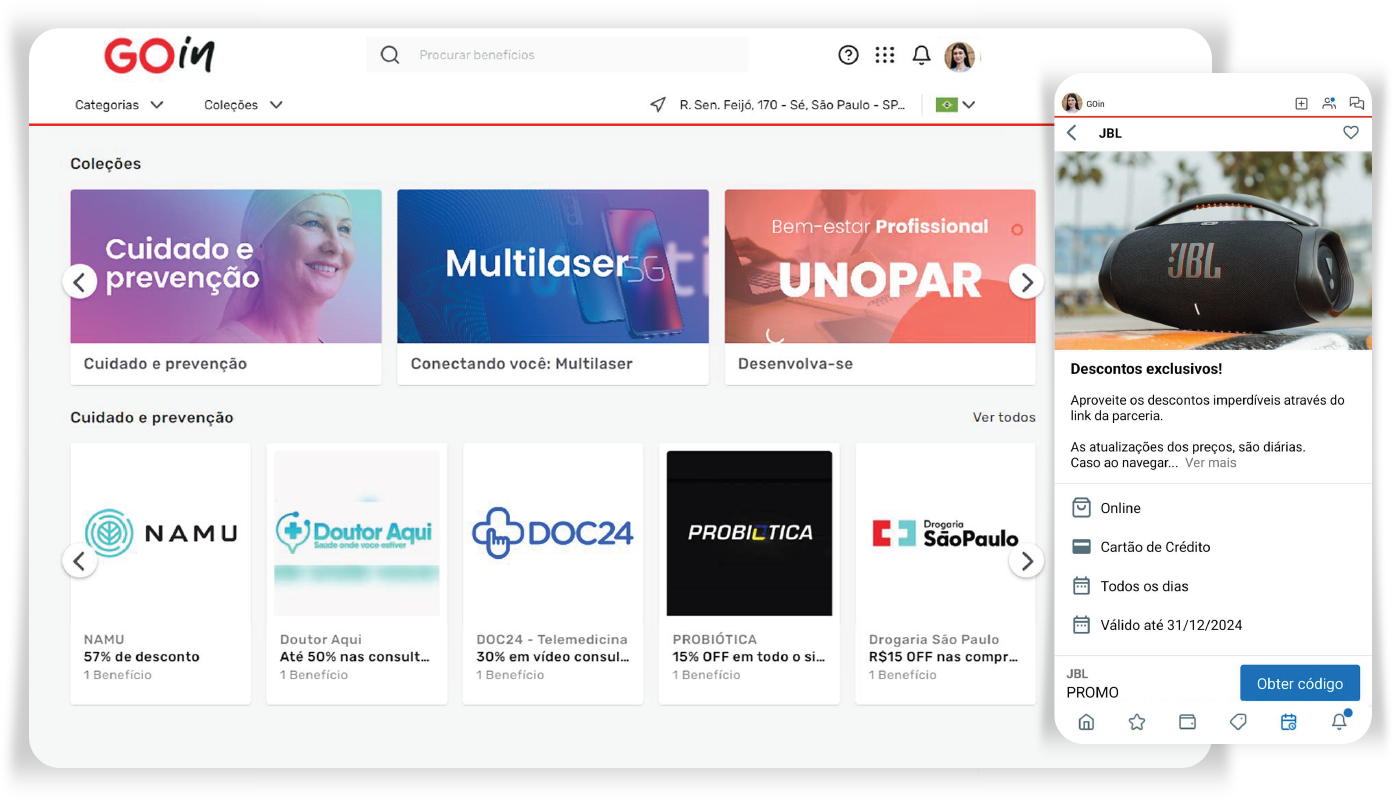The image size is (1394, 803).
Task: Open the apps grid icon
Action: click(885, 55)
